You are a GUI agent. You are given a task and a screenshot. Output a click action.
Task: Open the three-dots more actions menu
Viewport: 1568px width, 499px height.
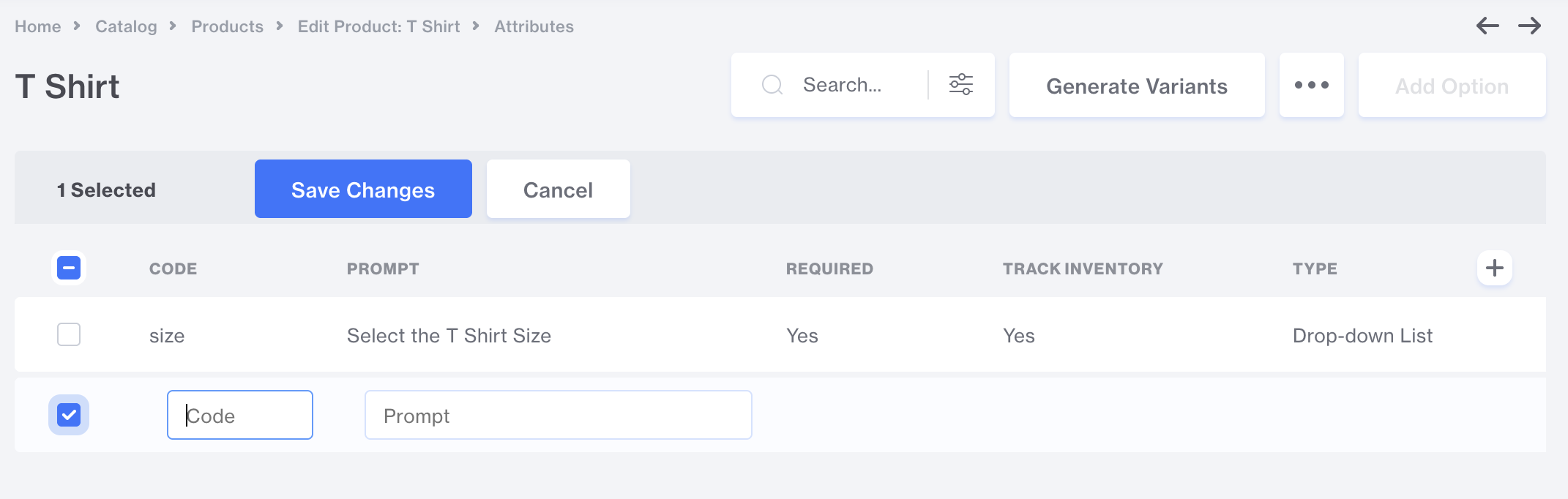click(x=1311, y=85)
